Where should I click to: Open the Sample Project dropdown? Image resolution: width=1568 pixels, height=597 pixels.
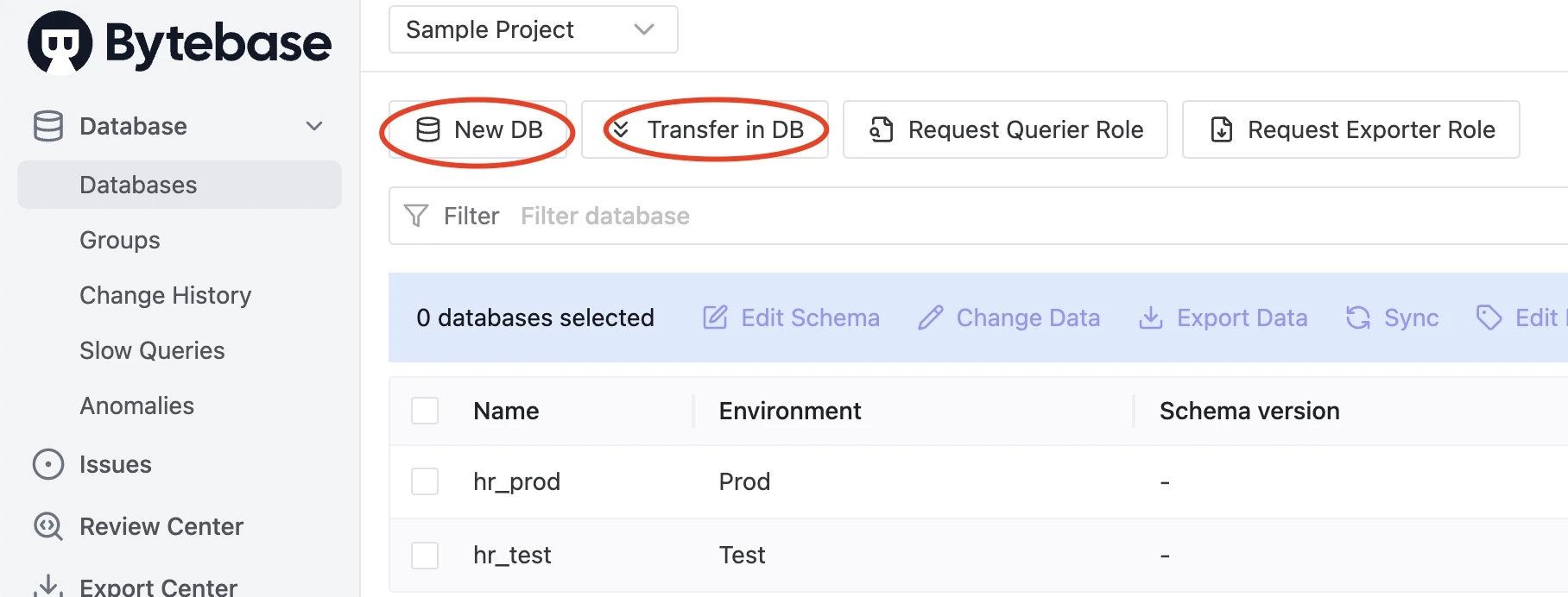tap(533, 29)
